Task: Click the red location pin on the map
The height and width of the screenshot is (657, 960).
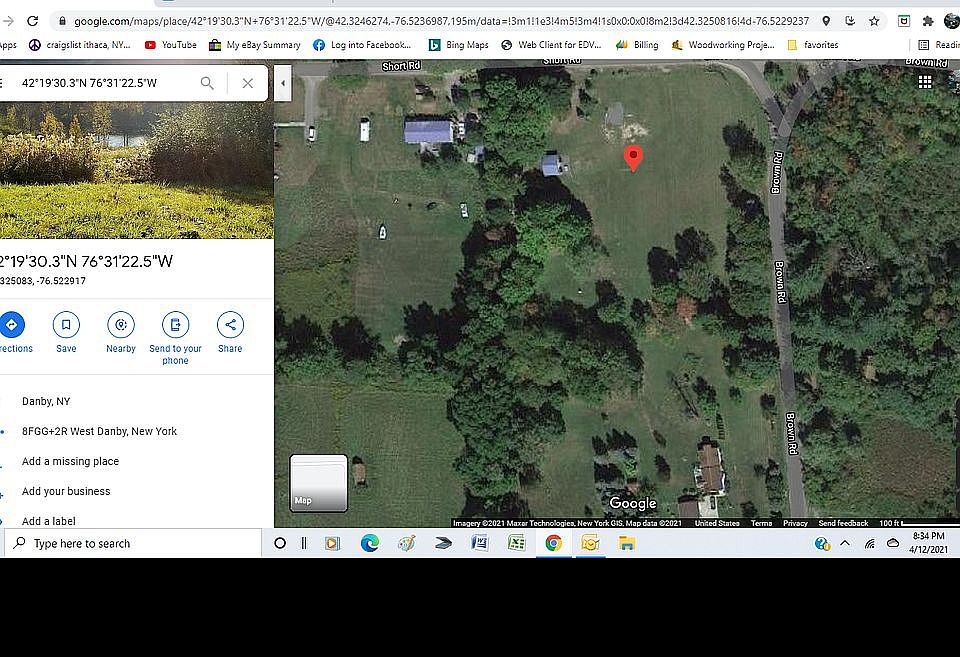Action: pyautogui.click(x=632, y=157)
